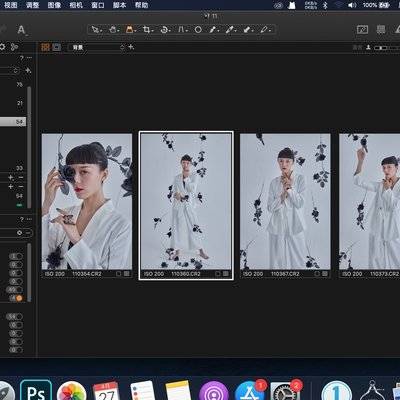400x400 pixels.
Task: Open the 调整 menu
Action: coord(32,5)
